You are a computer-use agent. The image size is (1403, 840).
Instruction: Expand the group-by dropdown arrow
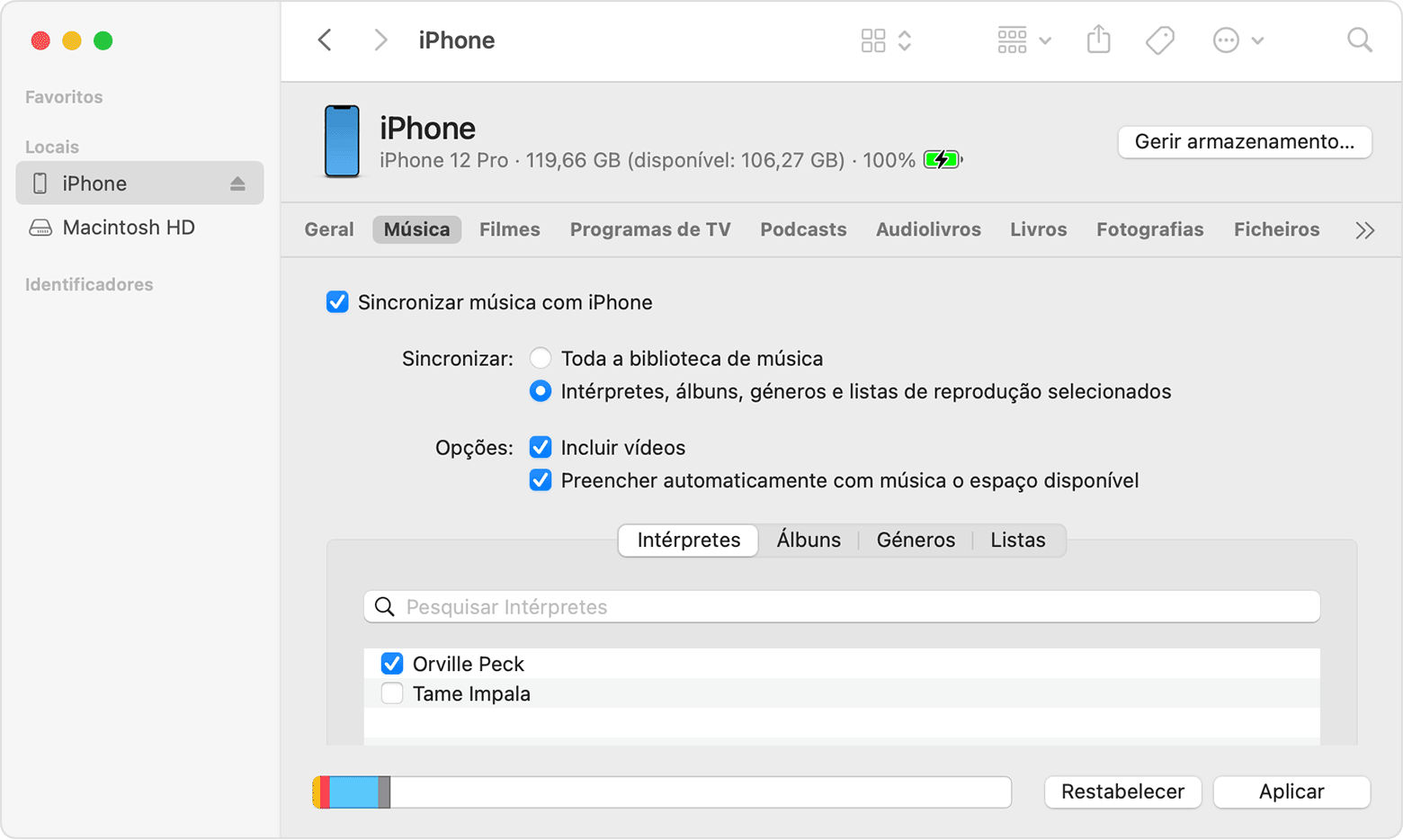[1045, 40]
